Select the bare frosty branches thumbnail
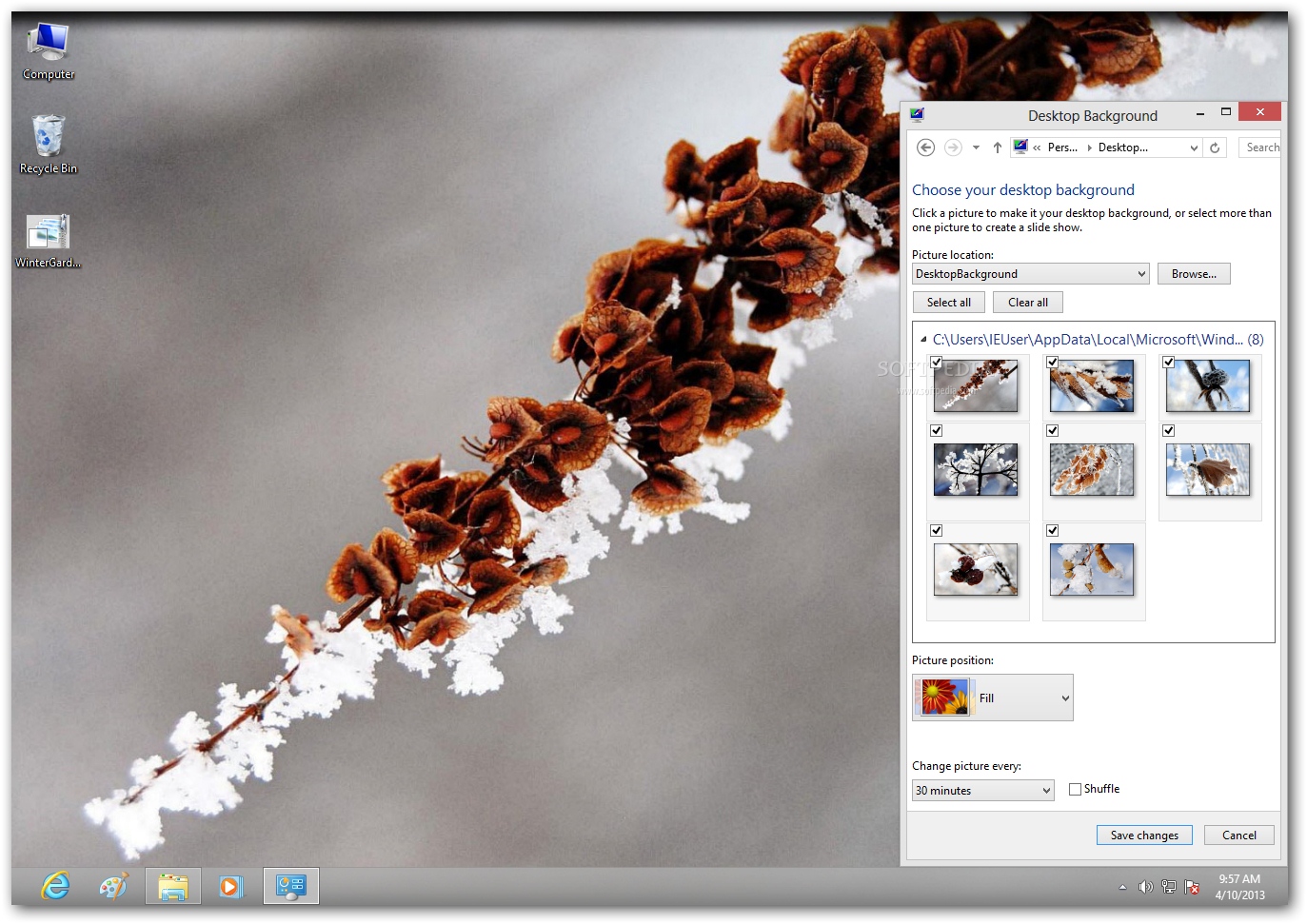 click(x=976, y=470)
